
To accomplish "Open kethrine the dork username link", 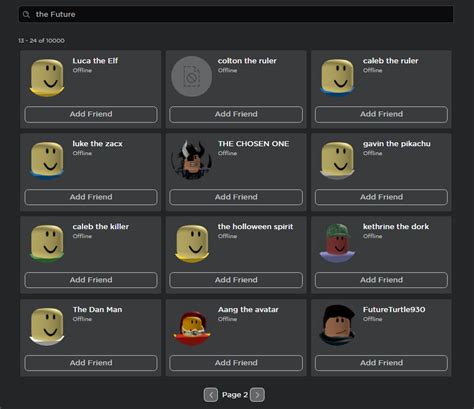I will tap(396, 227).
